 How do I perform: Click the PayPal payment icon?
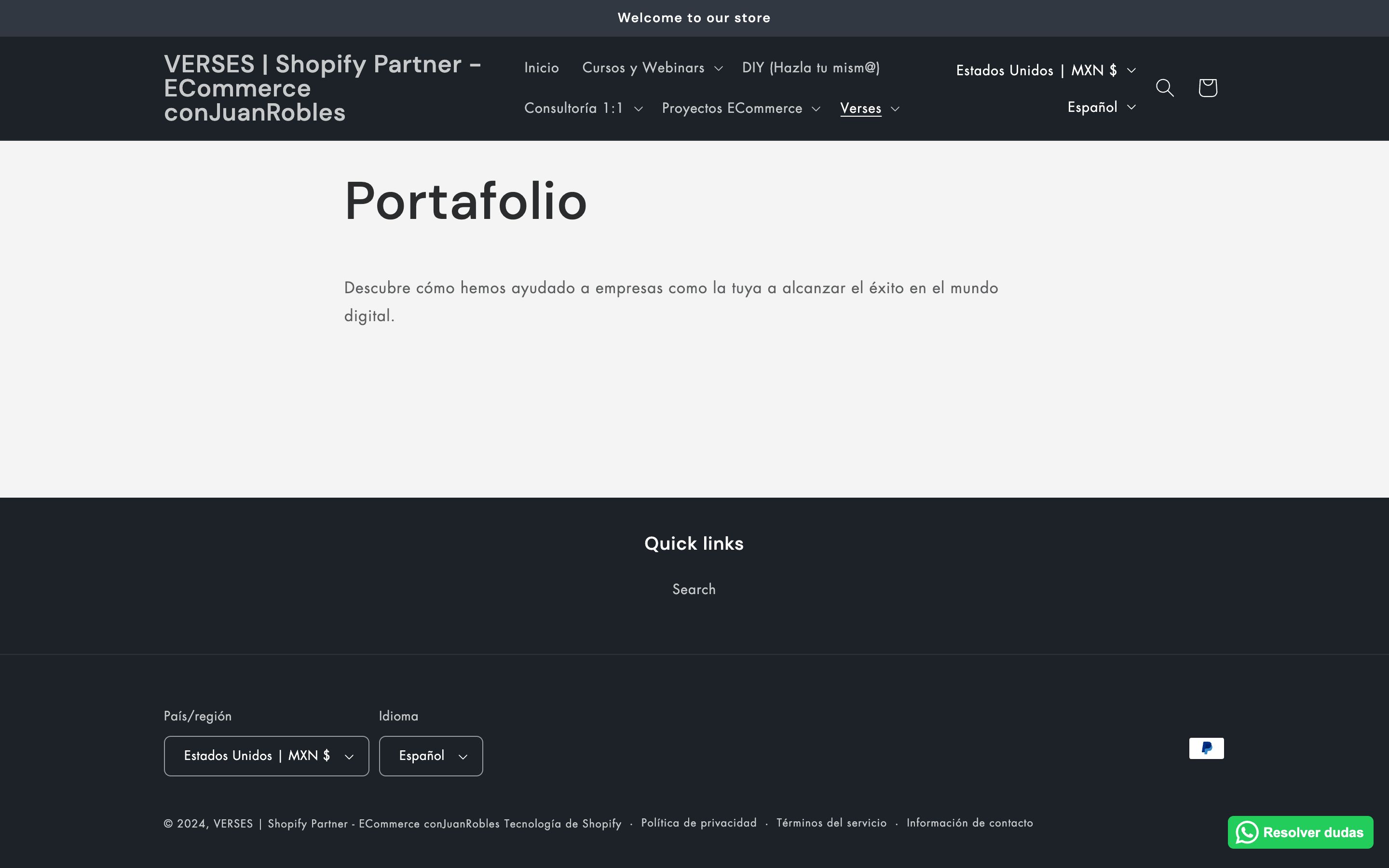[x=1207, y=747]
